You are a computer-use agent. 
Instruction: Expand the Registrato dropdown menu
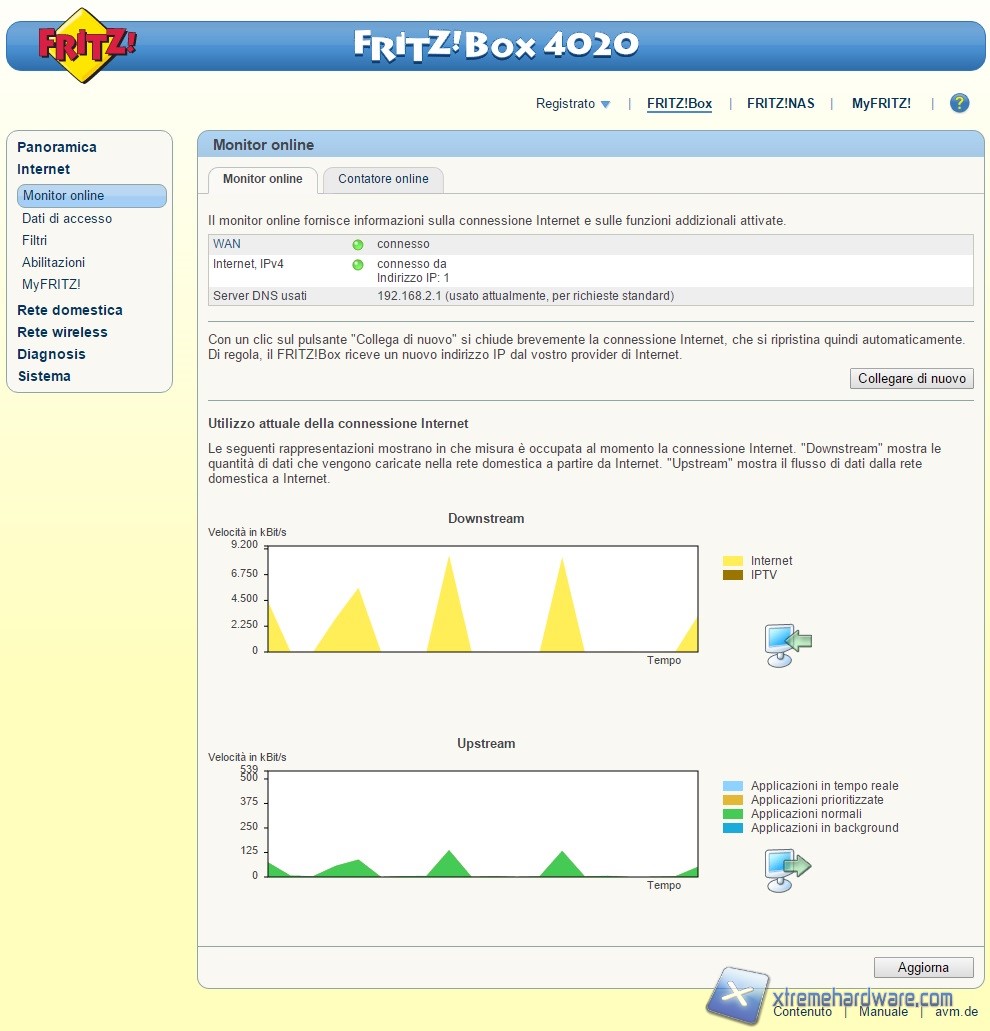(573, 104)
